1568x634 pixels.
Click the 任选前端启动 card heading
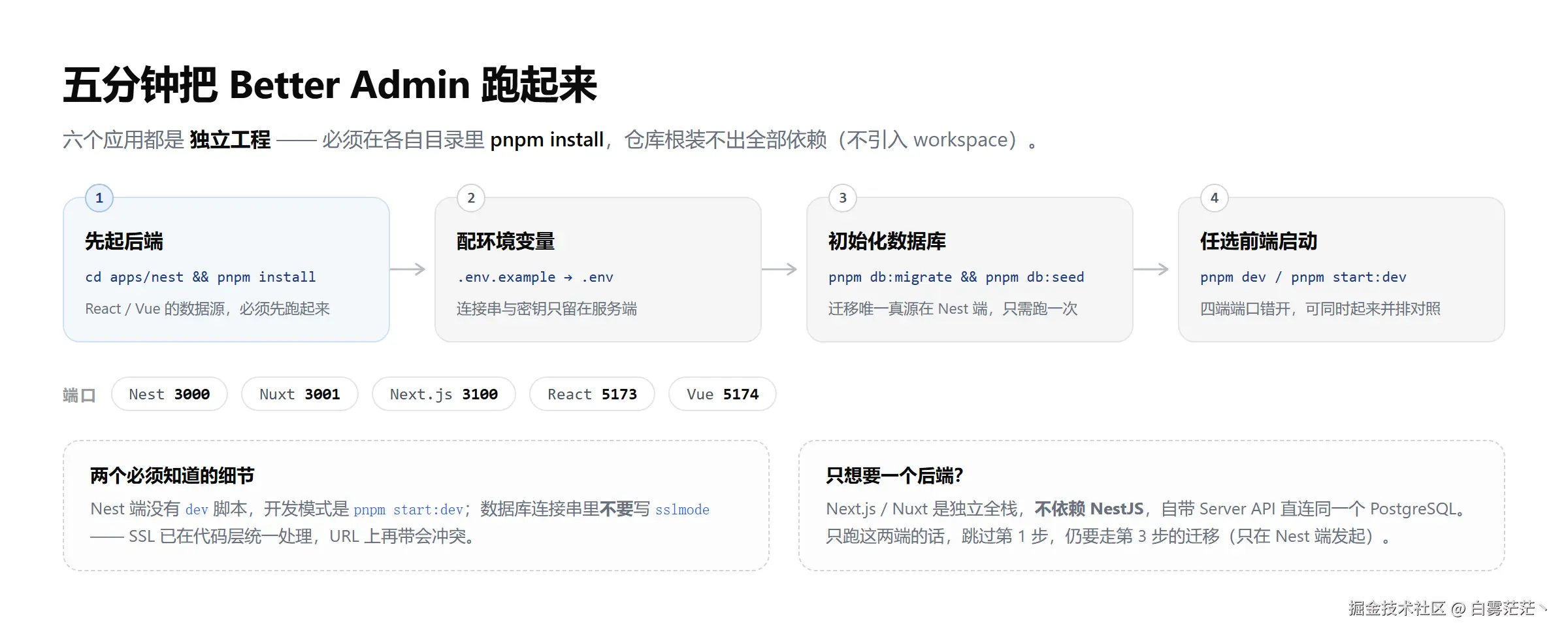click(x=1259, y=241)
